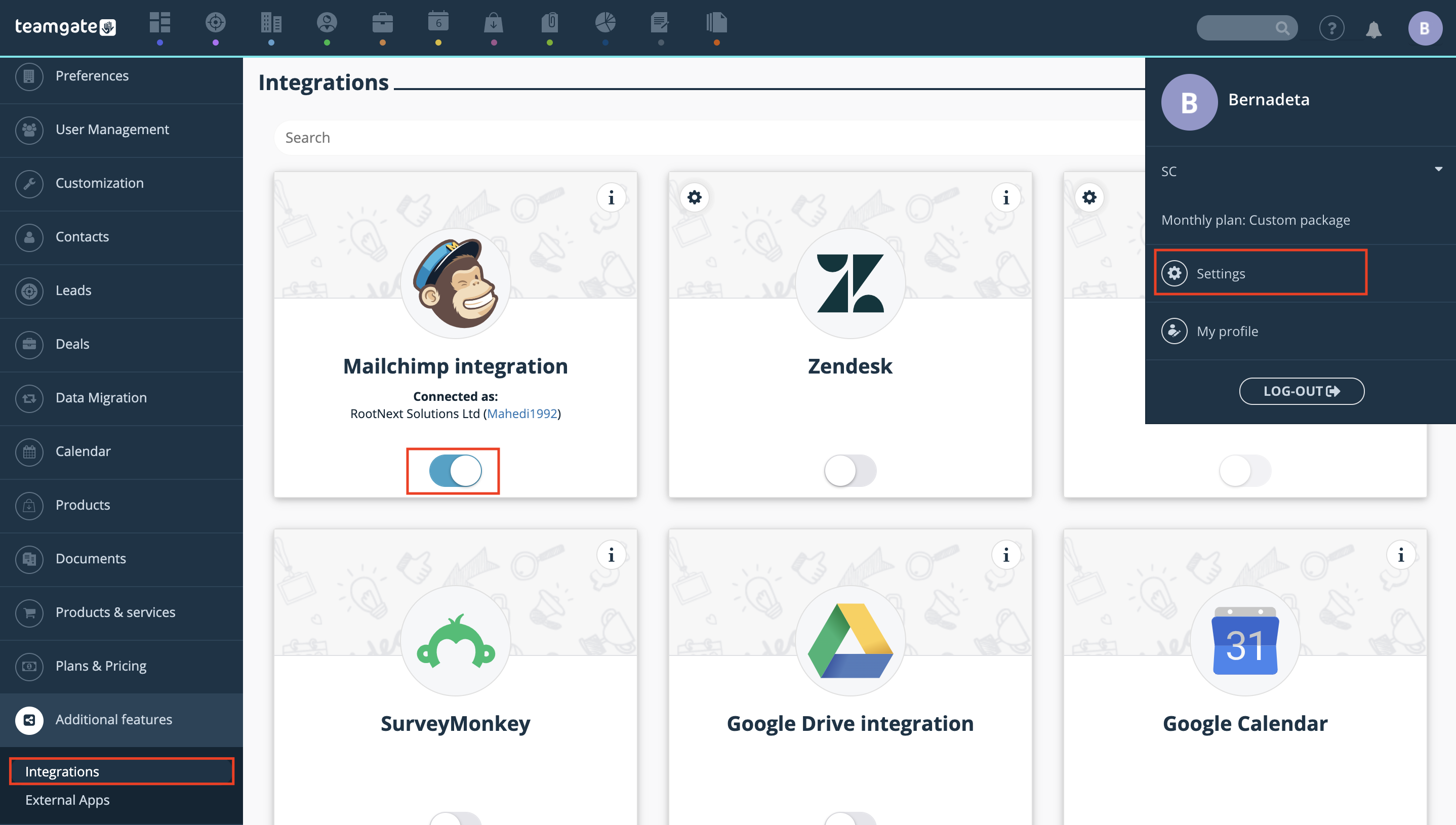The width and height of the screenshot is (1456, 825).
Task: Open the pie chart insights icon in top navigation
Action: [x=605, y=23]
